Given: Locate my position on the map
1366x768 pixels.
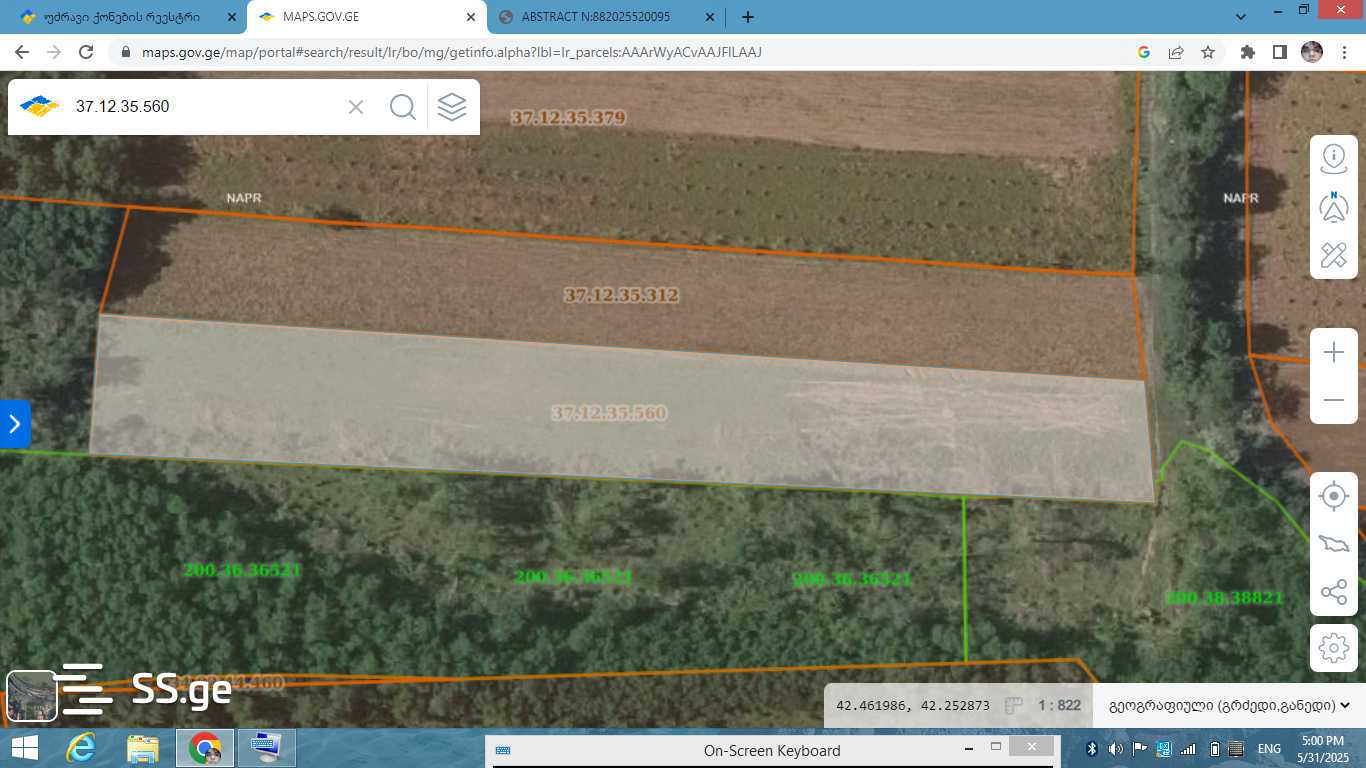Looking at the screenshot, I should pyautogui.click(x=1333, y=496).
